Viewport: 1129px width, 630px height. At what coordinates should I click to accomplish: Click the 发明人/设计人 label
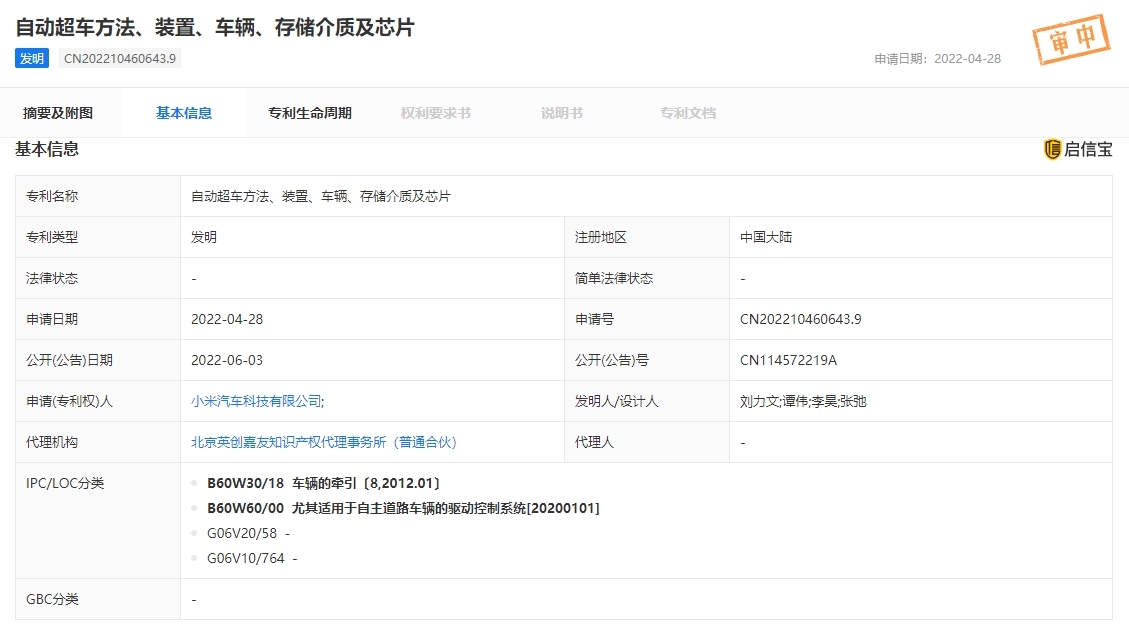[x=616, y=401]
